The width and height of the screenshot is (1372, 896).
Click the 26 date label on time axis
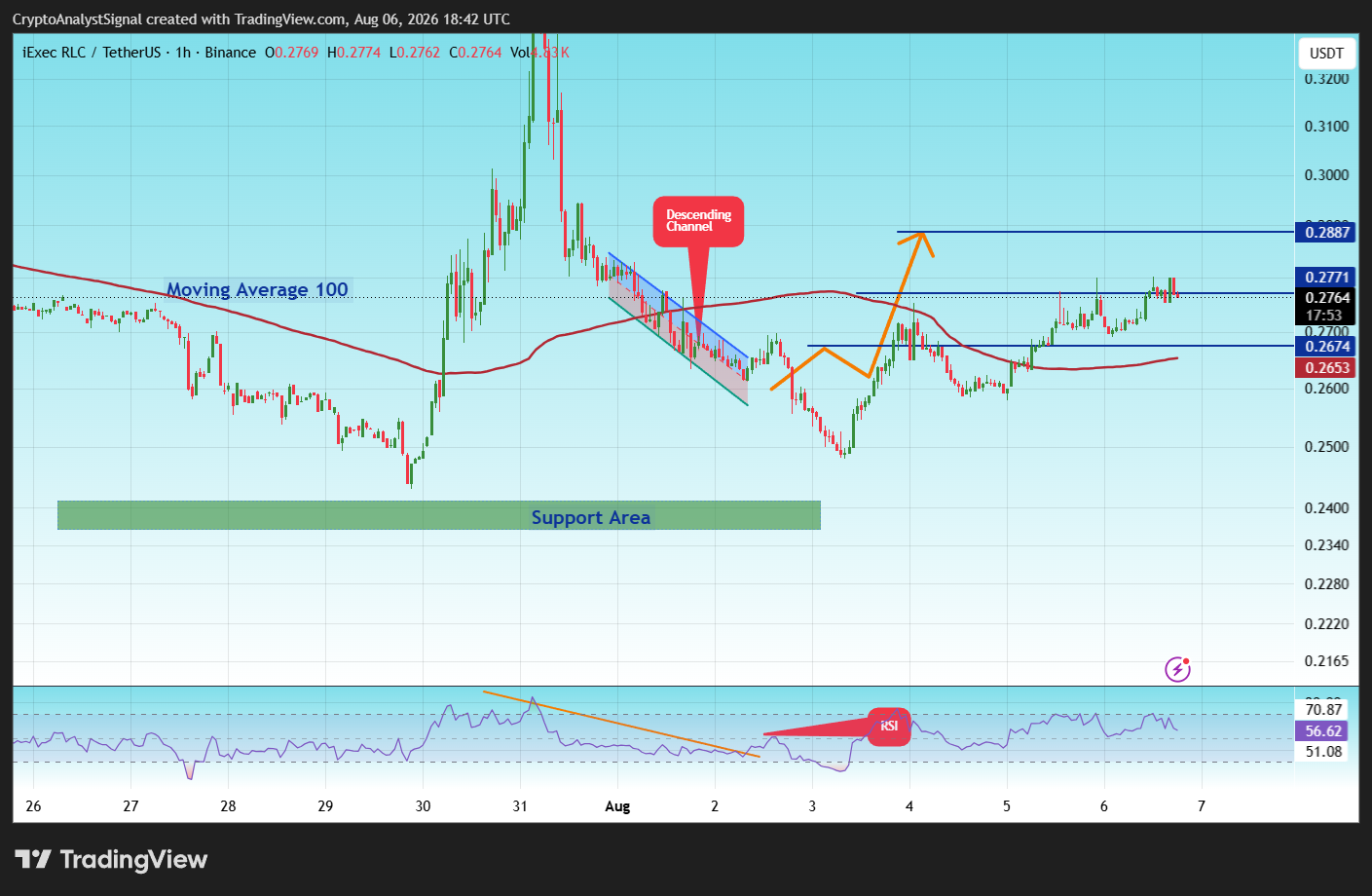(33, 806)
